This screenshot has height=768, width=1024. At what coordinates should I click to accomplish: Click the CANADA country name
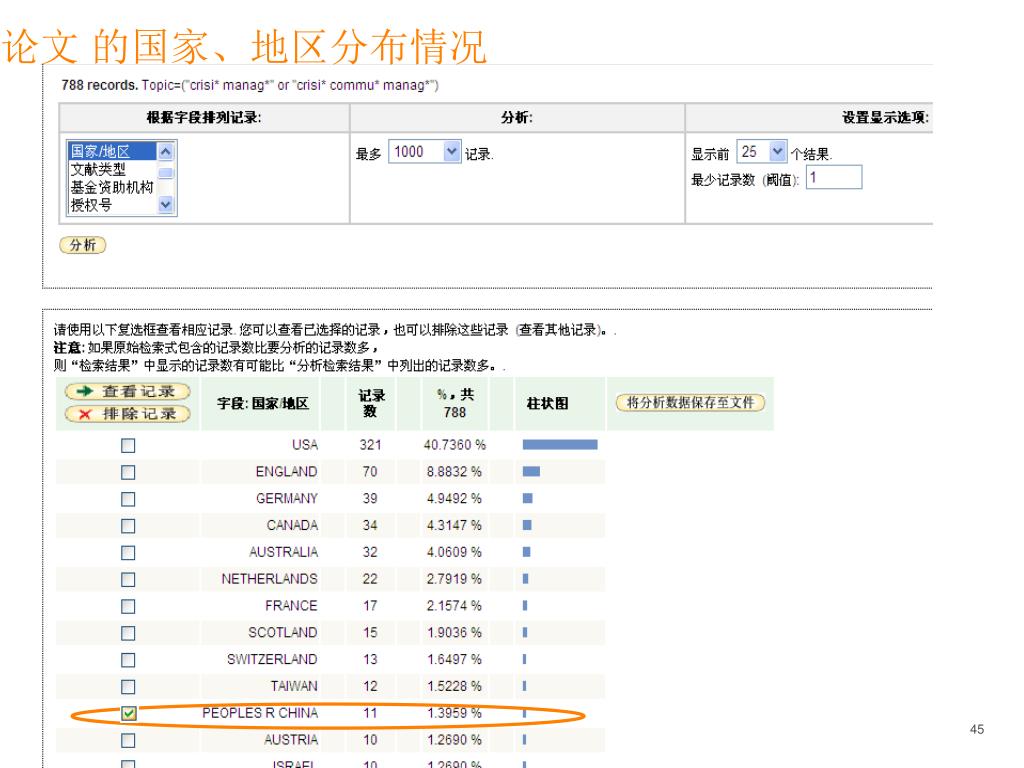pos(292,525)
